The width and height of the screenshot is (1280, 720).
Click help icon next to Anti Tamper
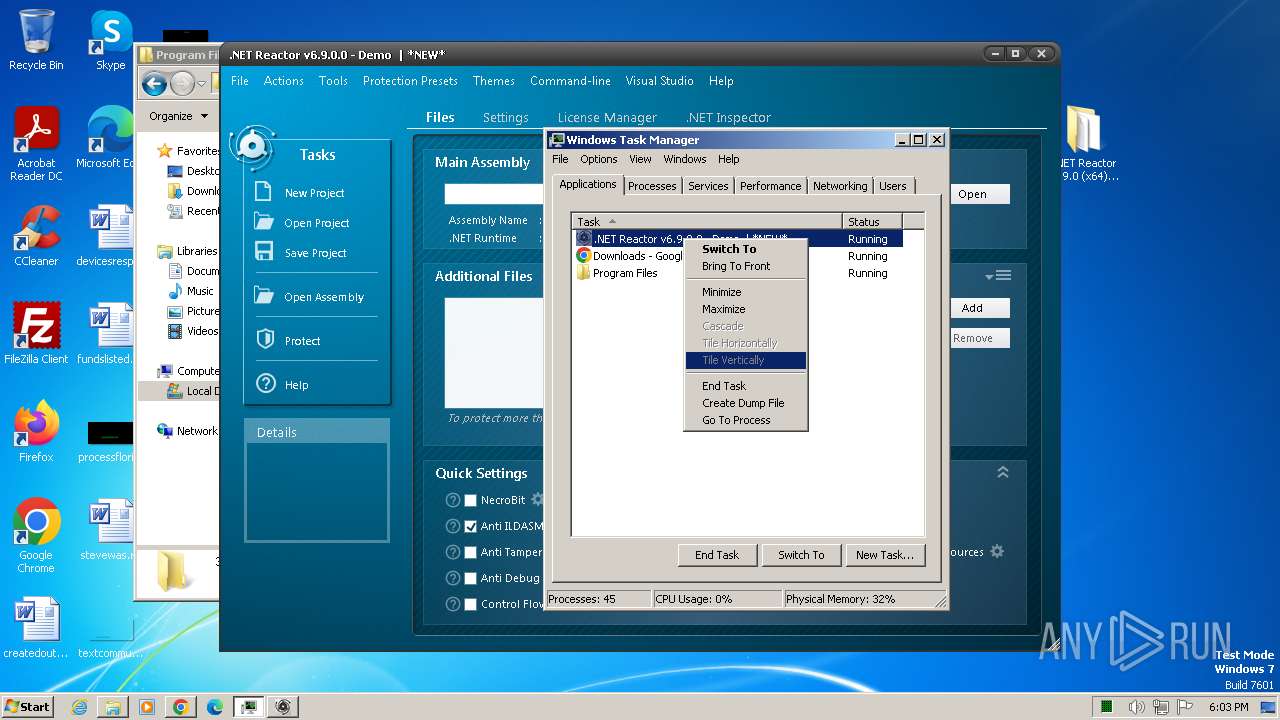pos(453,552)
